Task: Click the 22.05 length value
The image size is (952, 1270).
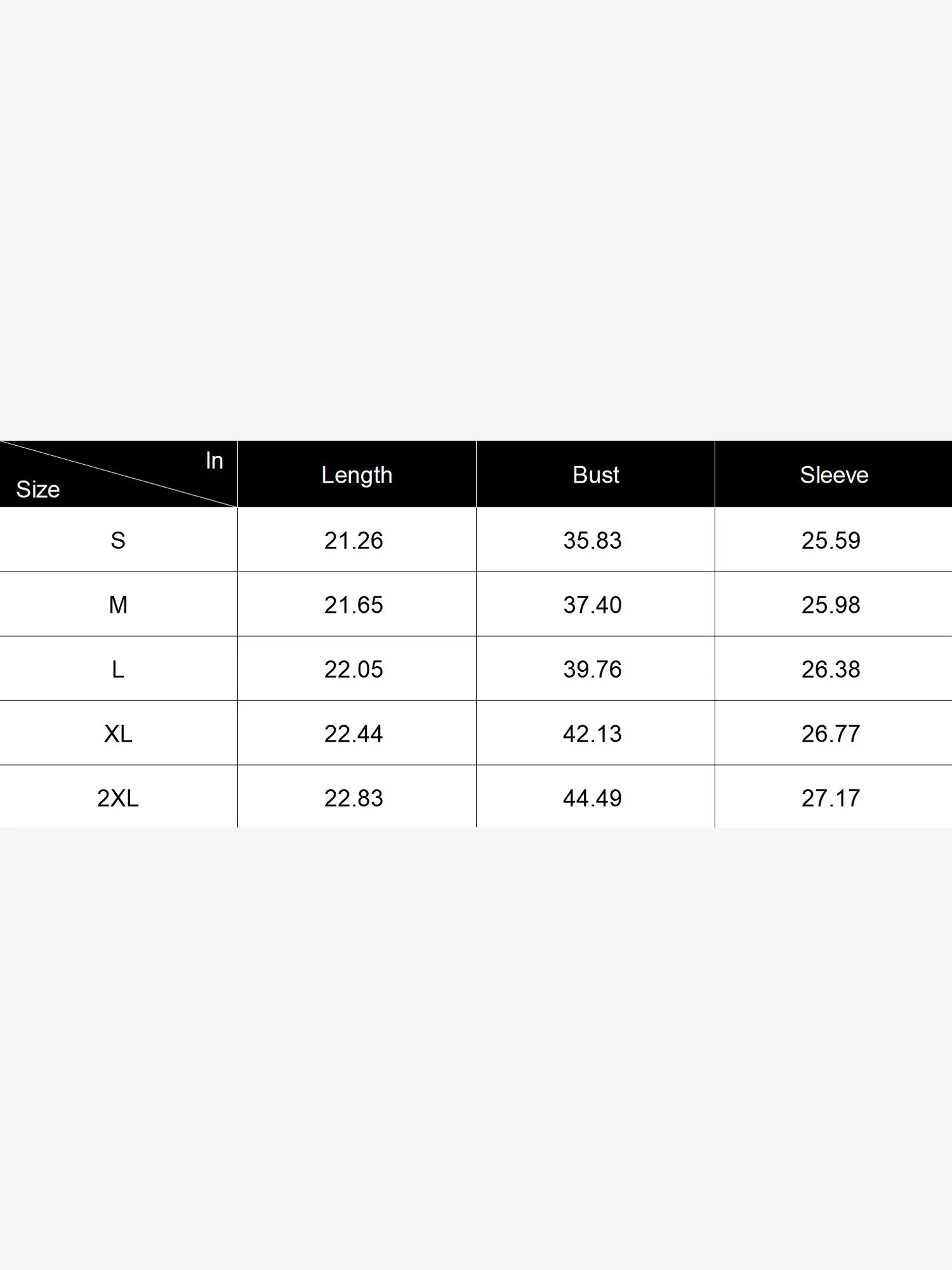Action: [x=354, y=669]
